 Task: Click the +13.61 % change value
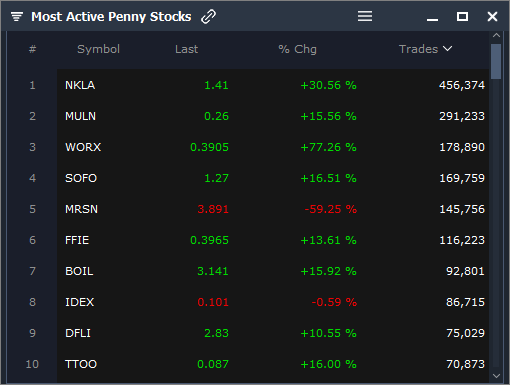tap(328, 240)
